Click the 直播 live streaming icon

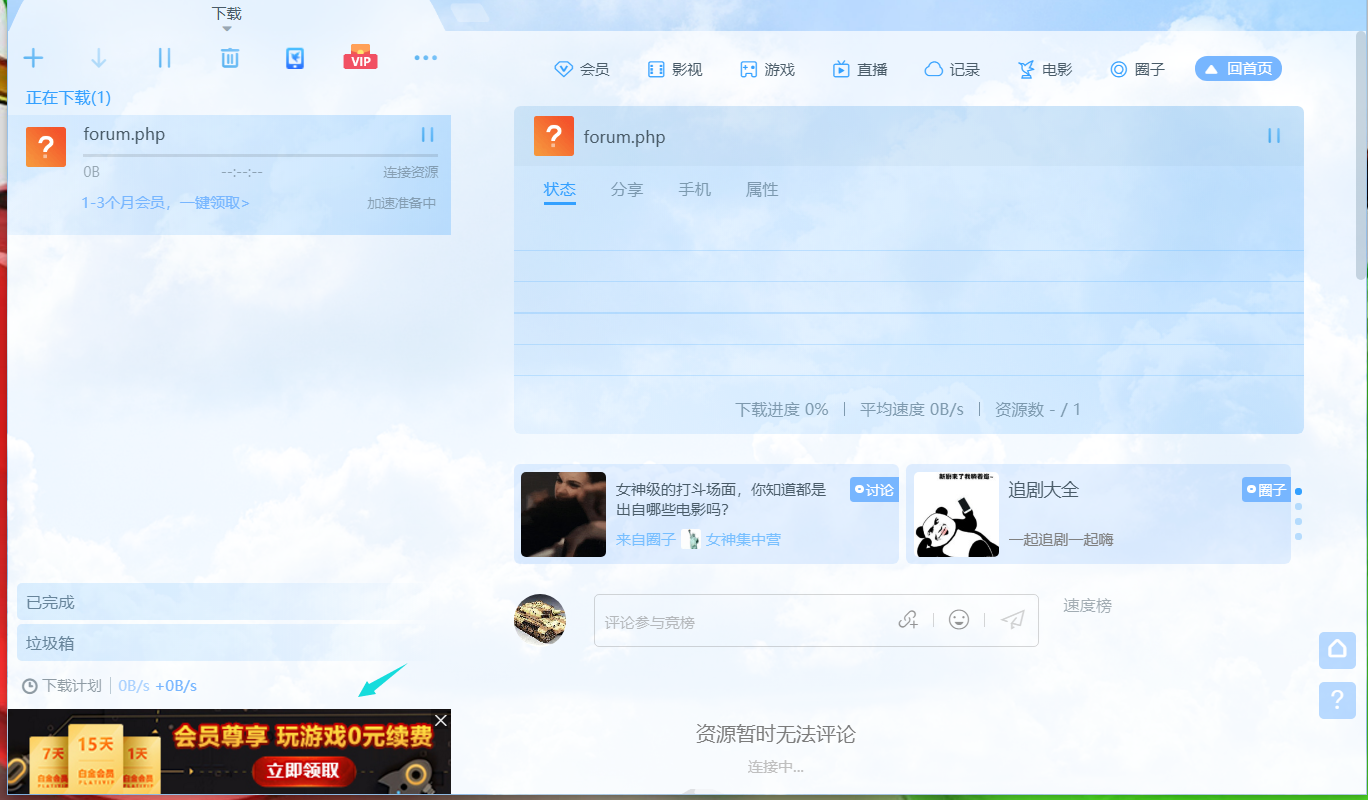pyautogui.click(x=859, y=68)
